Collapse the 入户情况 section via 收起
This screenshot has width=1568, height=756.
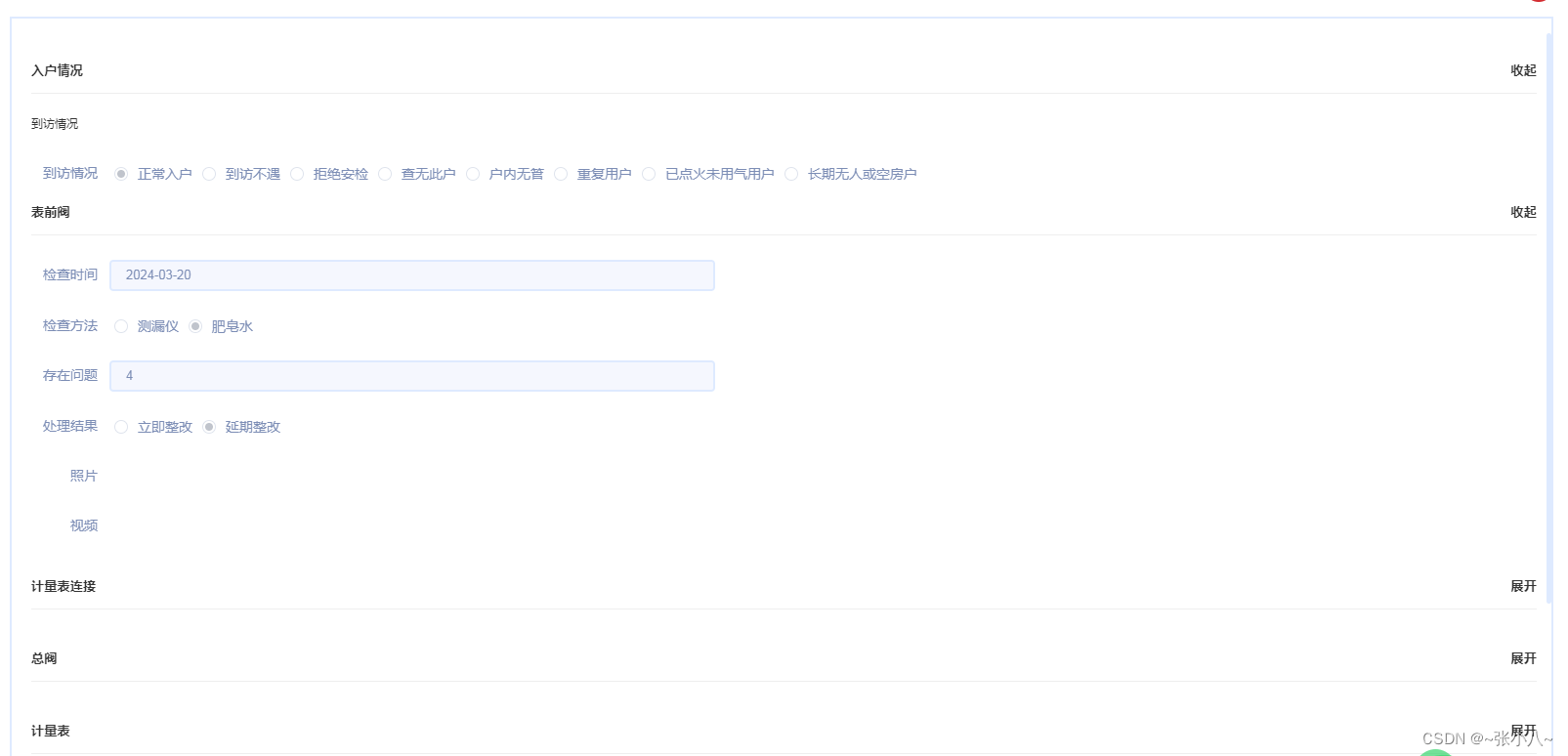click(x=1523, y=70)
